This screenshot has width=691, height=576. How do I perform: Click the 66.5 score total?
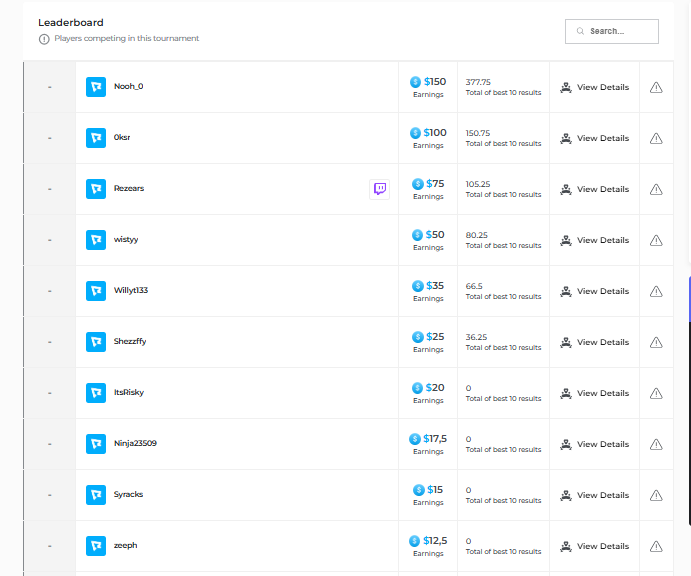click(x=474, y=286)
